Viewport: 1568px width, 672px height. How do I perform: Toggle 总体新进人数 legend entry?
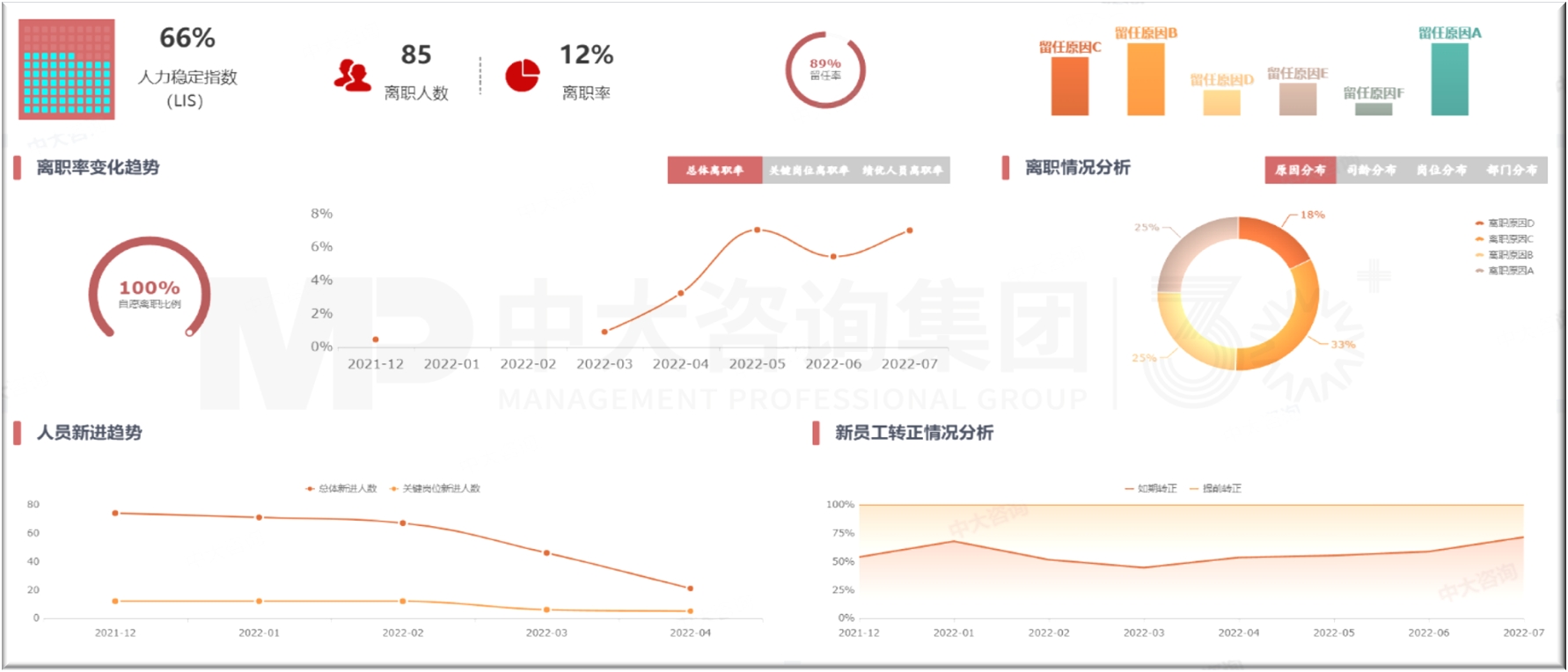point(341,488)
